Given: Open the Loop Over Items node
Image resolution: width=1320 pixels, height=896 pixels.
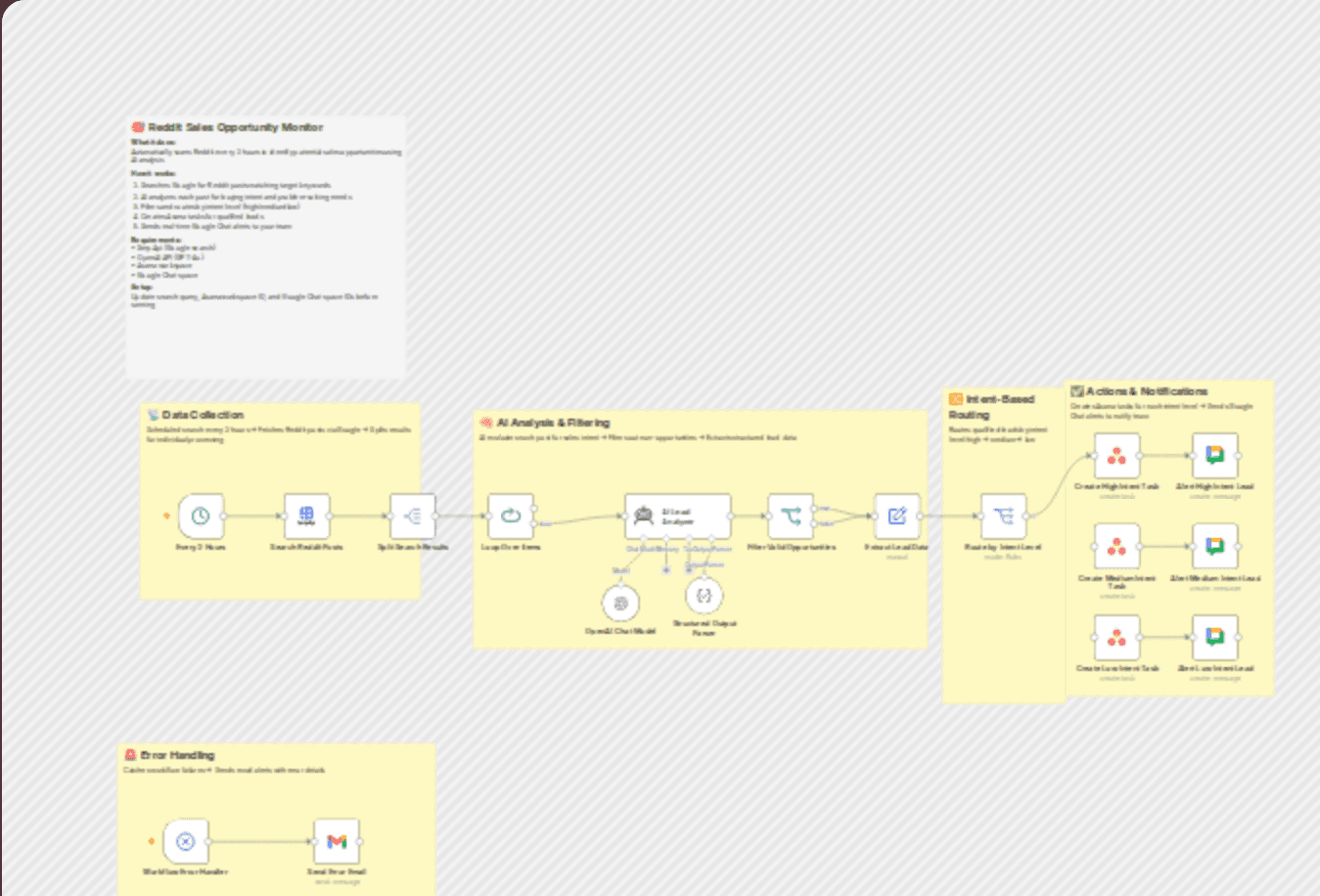Looking at the screenshot, I should click(511, 515).
